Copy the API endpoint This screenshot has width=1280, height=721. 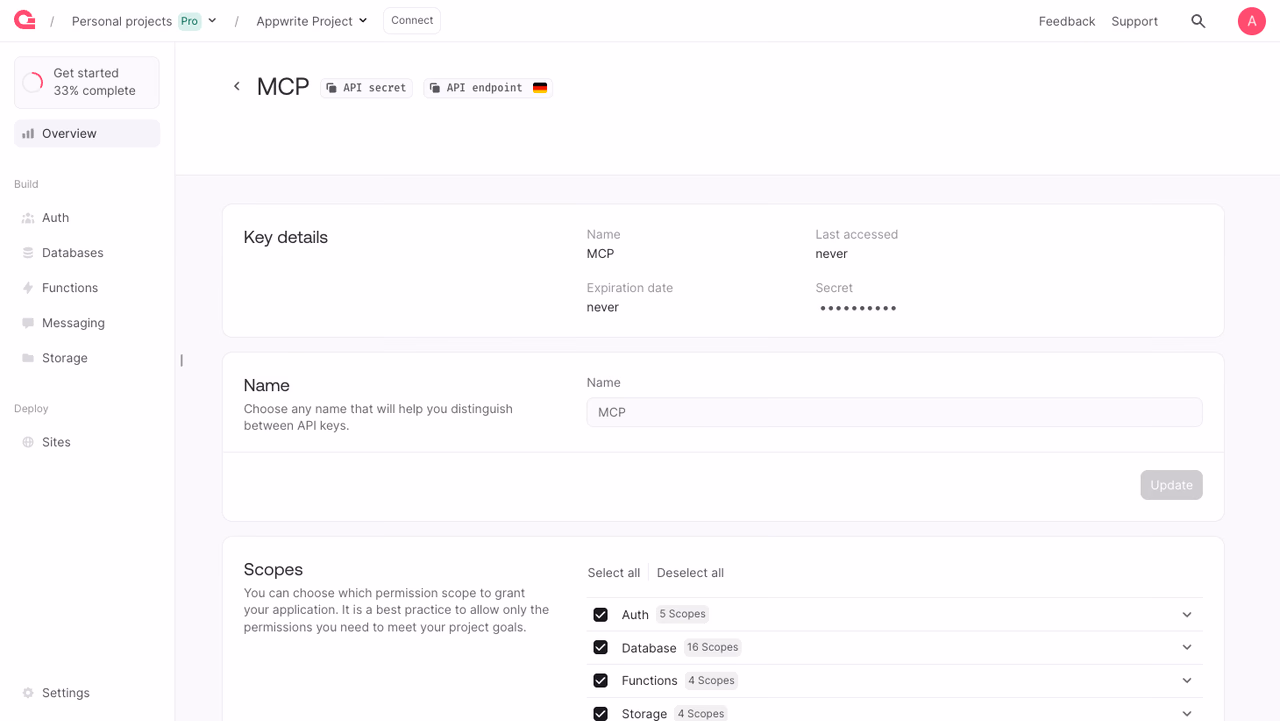[488, 88]
